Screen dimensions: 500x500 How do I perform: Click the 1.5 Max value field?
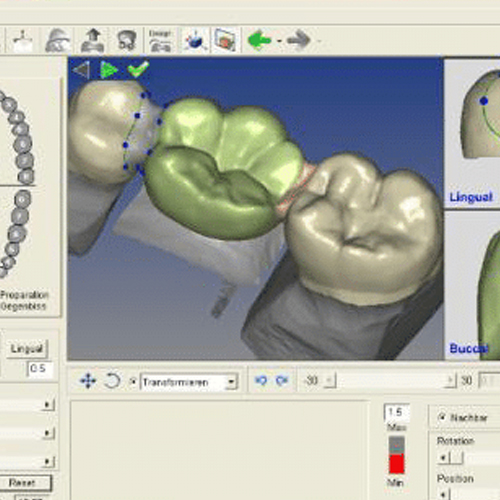tap(396, 413)
